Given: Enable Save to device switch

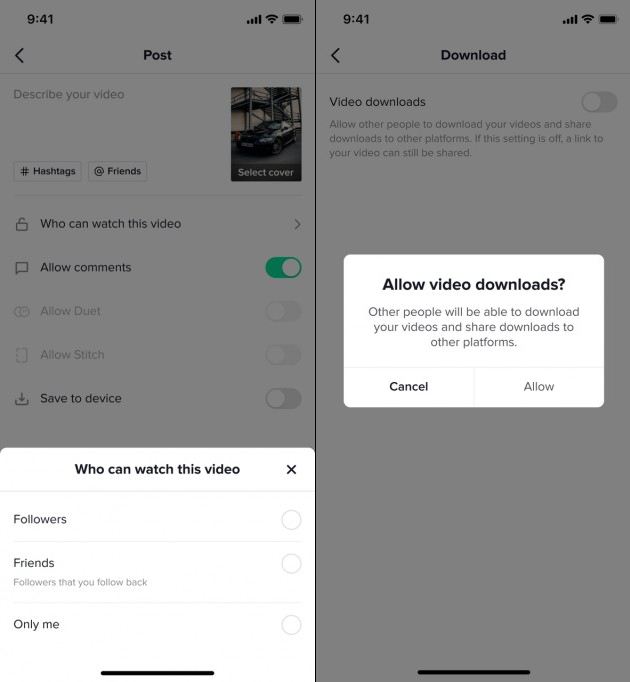Looking at the screenshot, I should click(x=283, y=398).
